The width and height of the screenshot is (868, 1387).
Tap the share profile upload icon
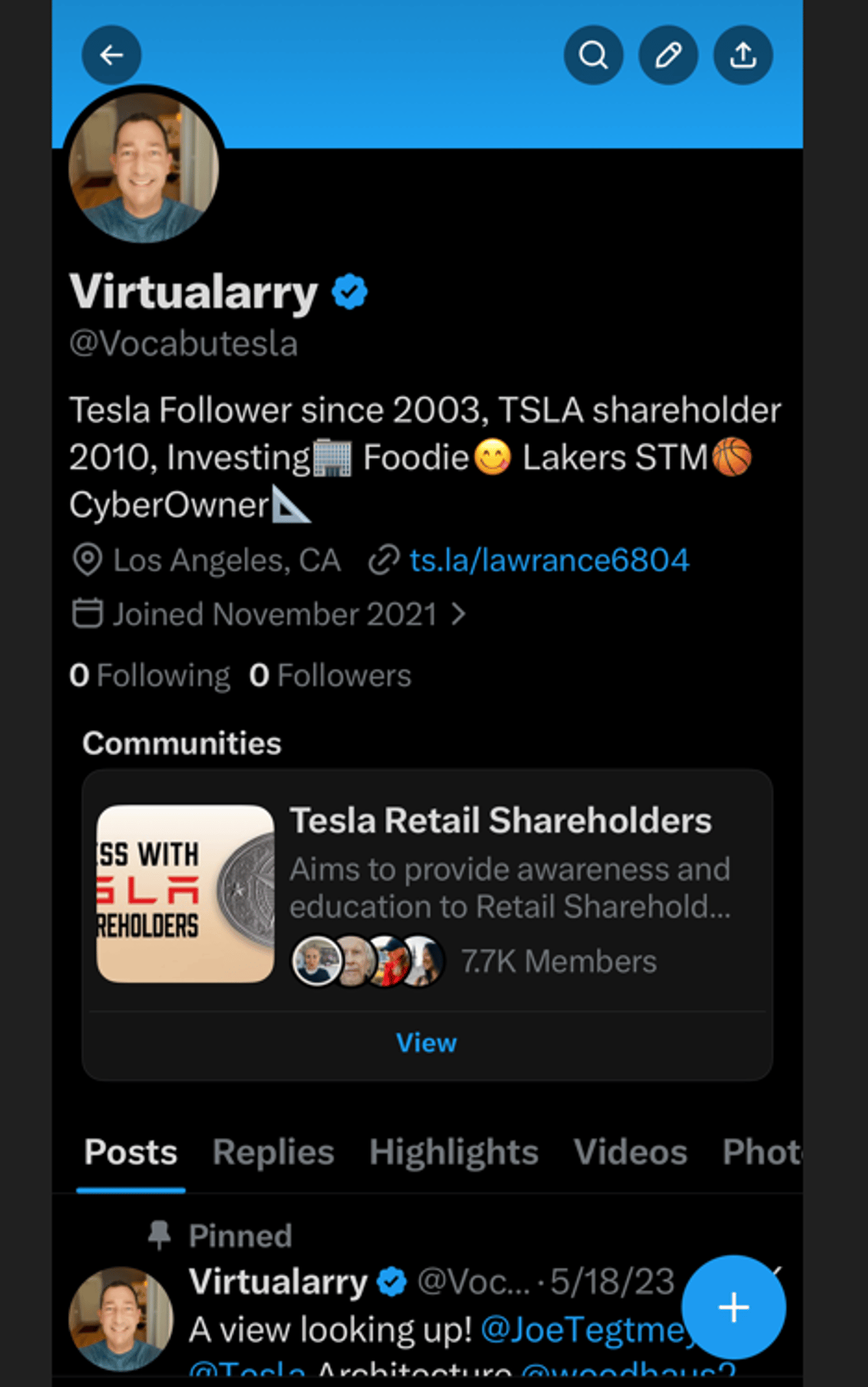(x=743, y=55)
